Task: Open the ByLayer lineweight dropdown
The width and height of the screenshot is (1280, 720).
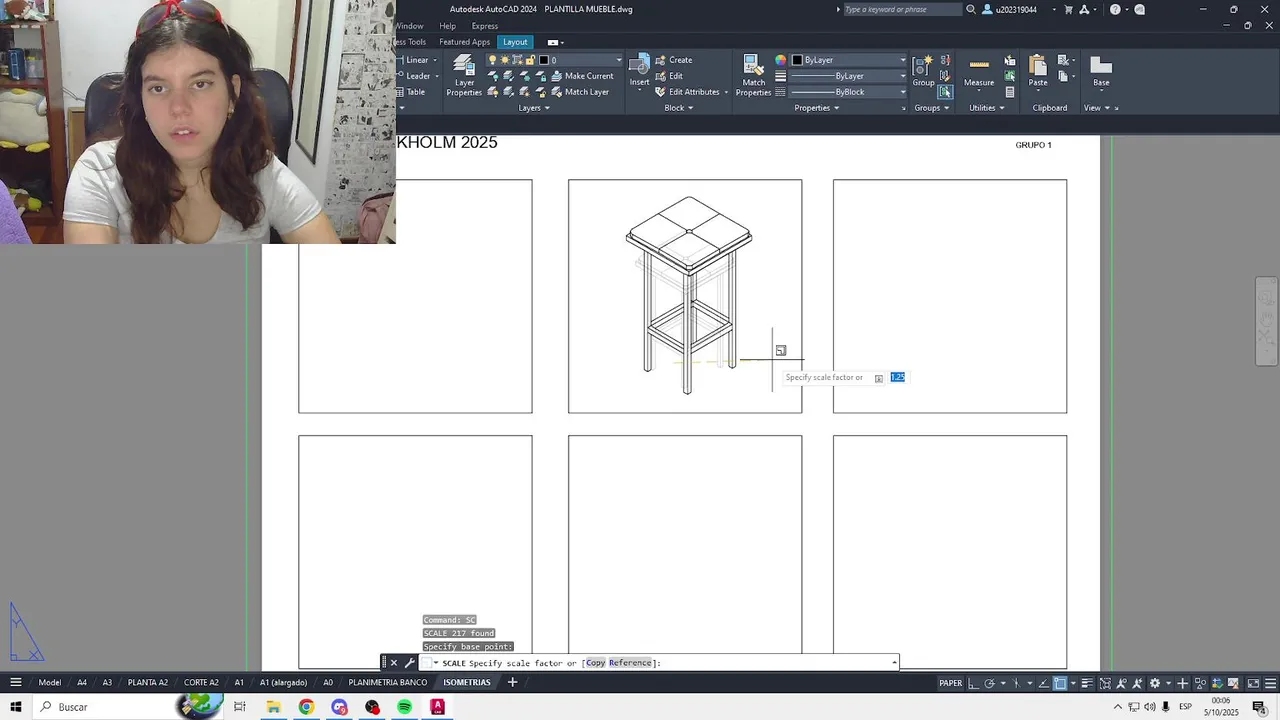Action: pos(902,76)
